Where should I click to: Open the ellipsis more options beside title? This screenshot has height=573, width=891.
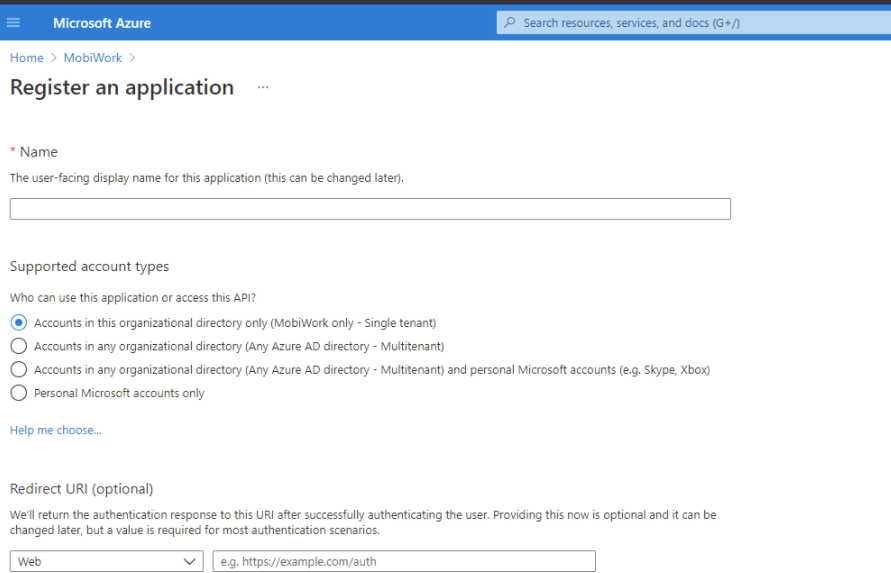263,88
